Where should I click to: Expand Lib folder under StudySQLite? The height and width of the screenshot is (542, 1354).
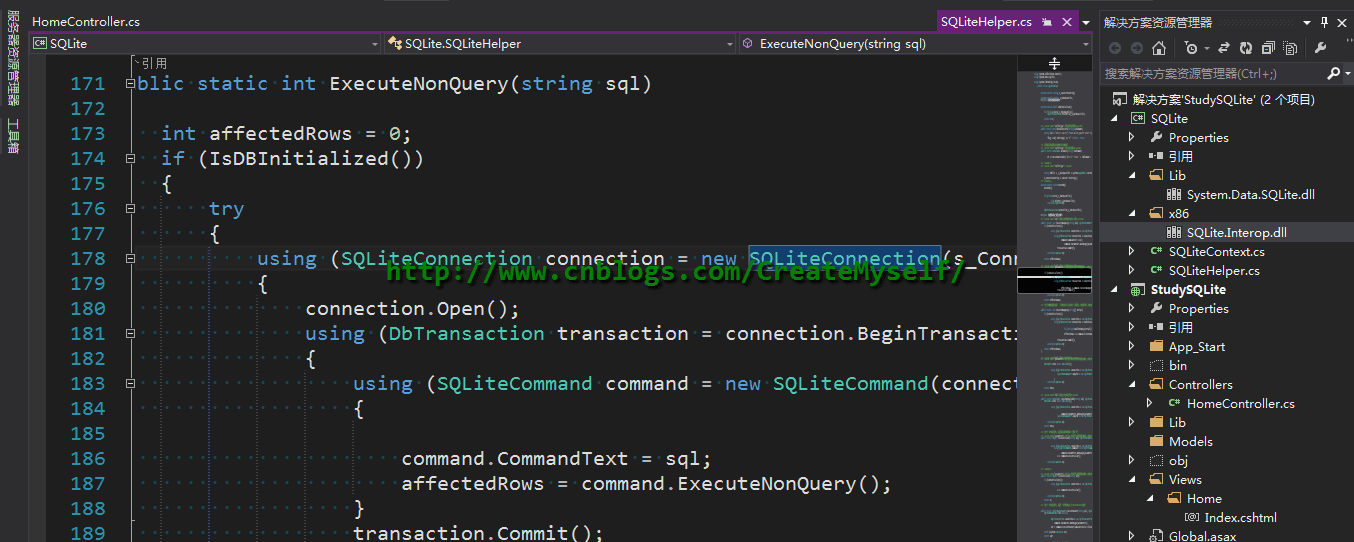click(1132, 422)
